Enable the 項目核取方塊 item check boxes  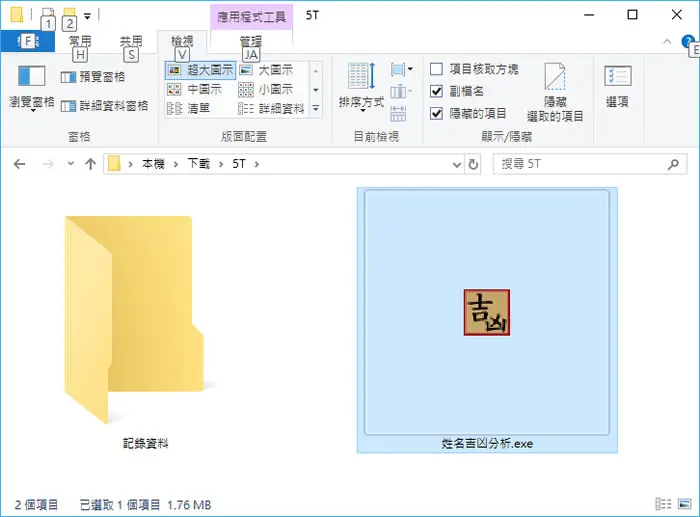click(x=436, y=69)
